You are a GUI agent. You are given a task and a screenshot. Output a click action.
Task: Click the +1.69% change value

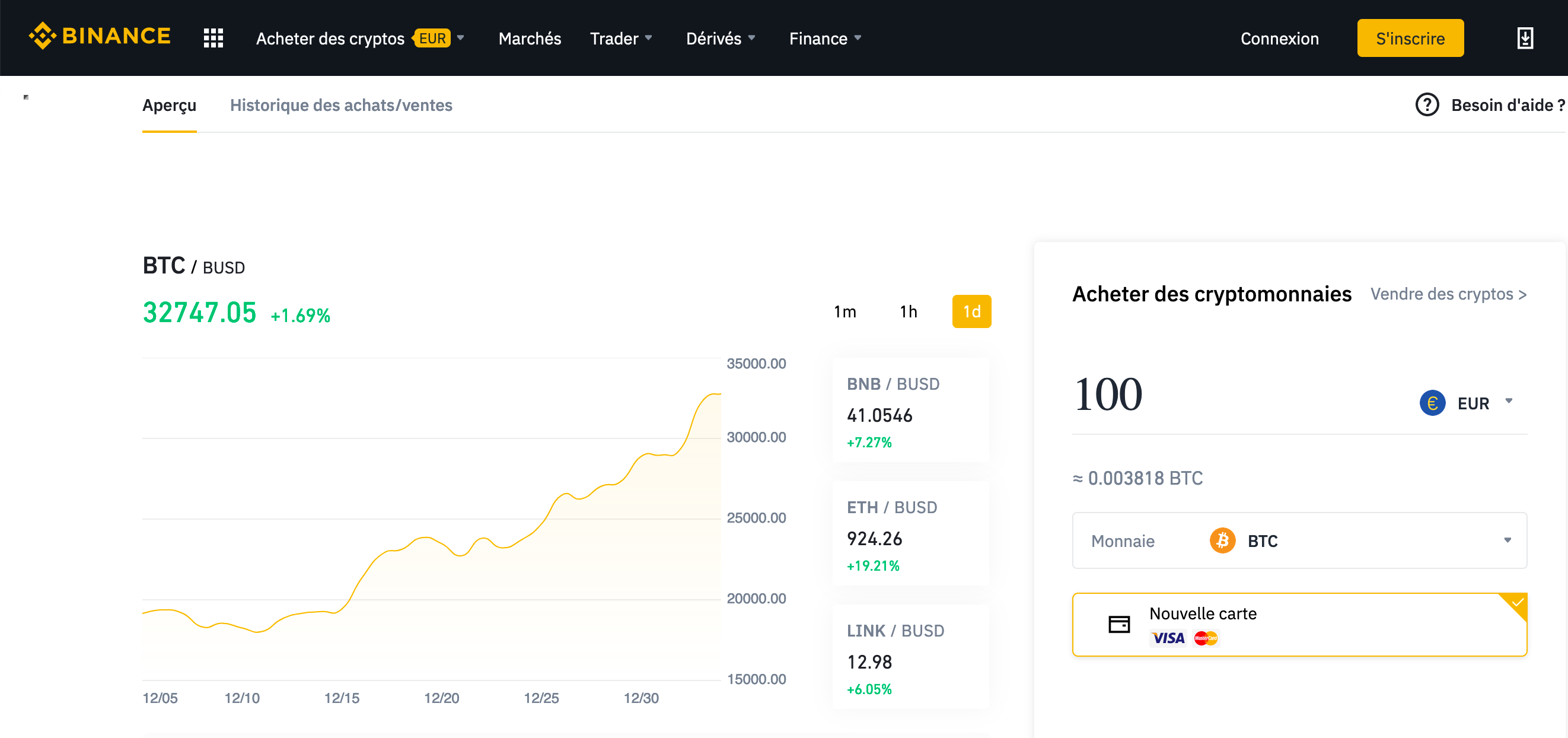(300, 316)
